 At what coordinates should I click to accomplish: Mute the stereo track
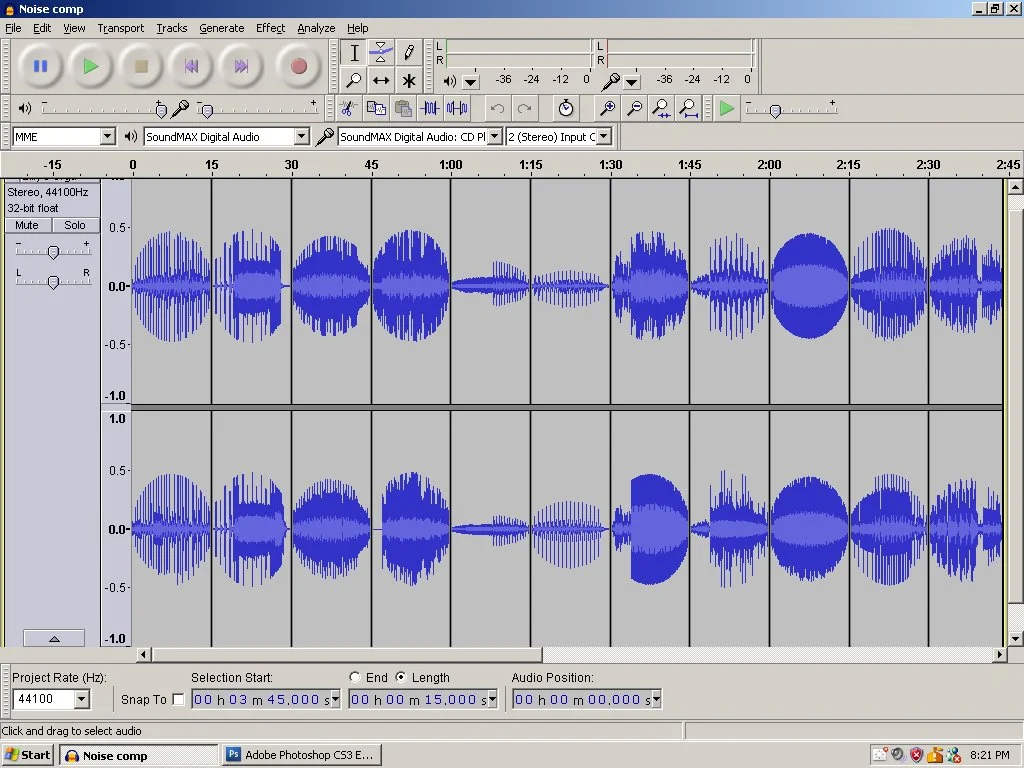pos(26,225)
